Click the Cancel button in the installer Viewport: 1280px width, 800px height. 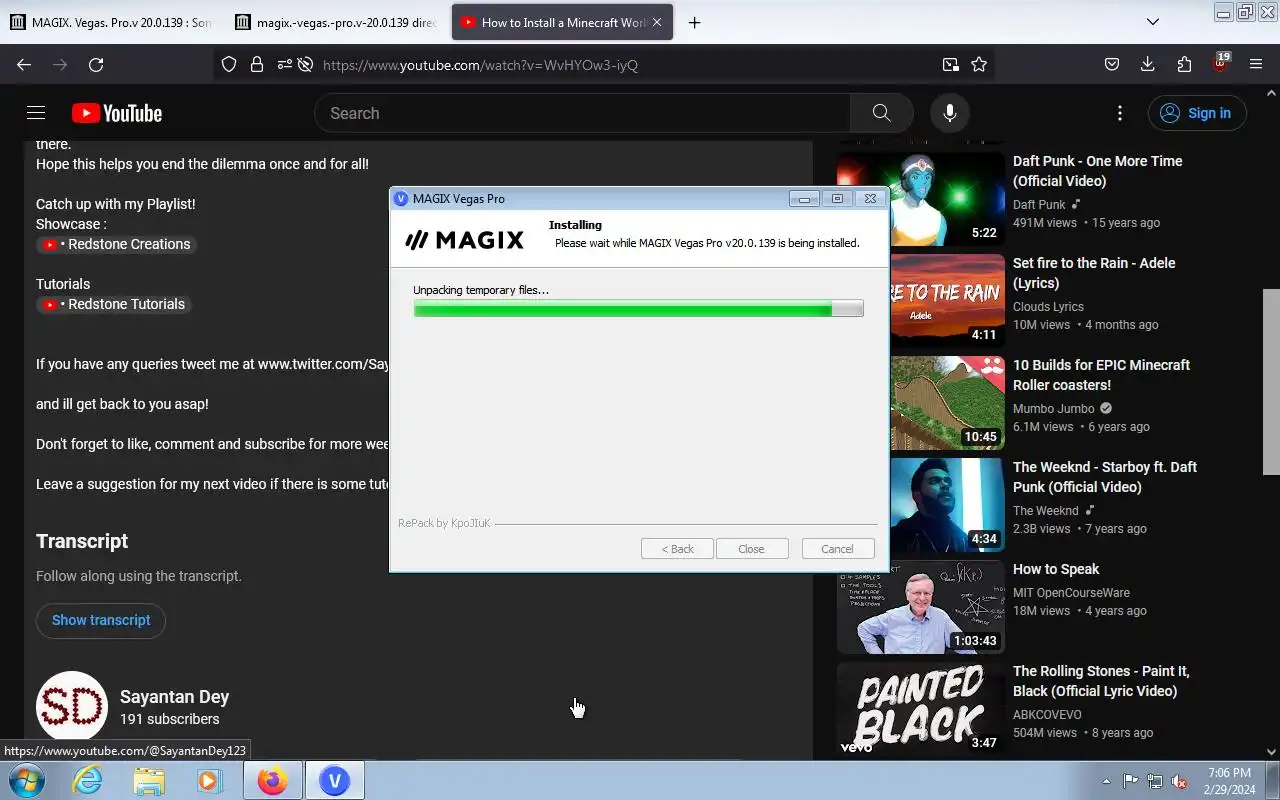click(x=838, y=549)
